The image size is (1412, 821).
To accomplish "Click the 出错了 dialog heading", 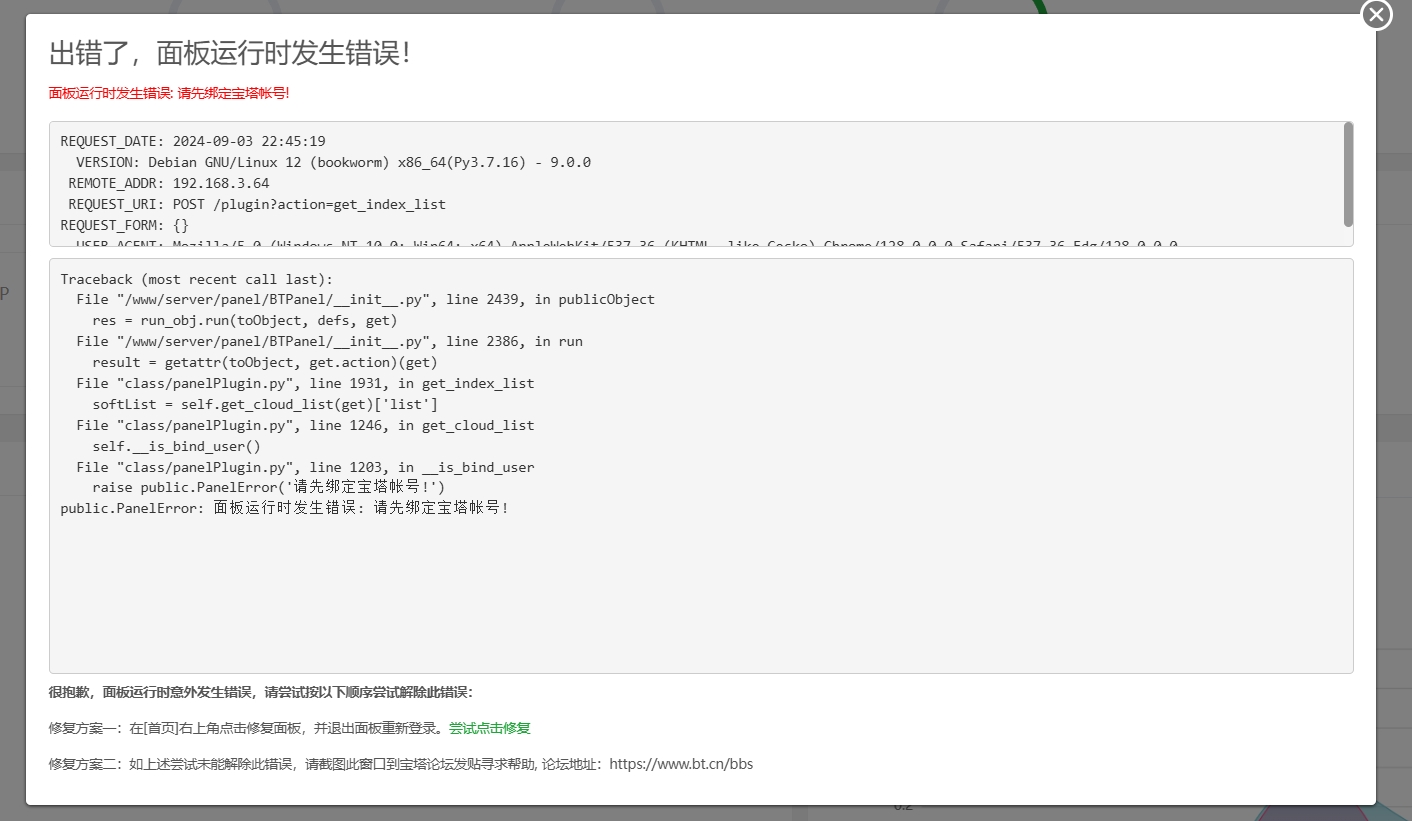I will pyautogui.click(x=230, y=54).
